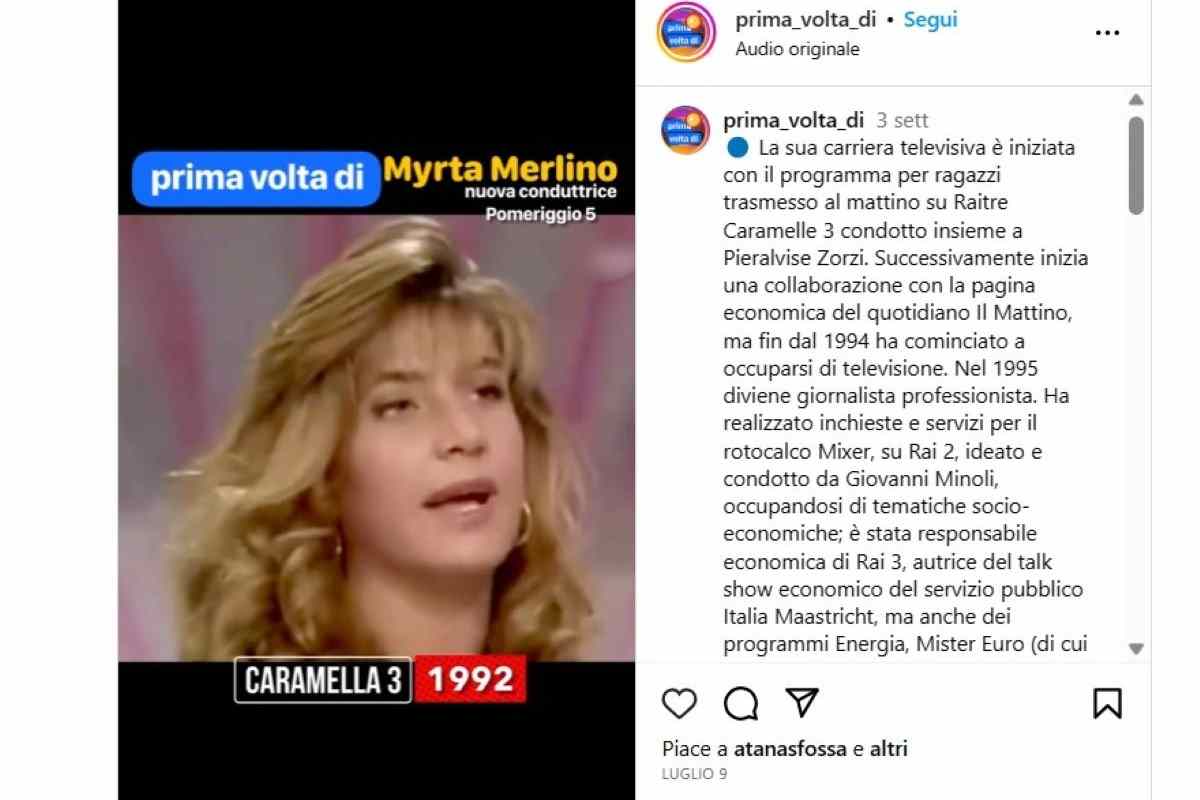Save the post with the bookmark icon
The width and height of the screenshot is (1200, 800).
point(1107,704)
